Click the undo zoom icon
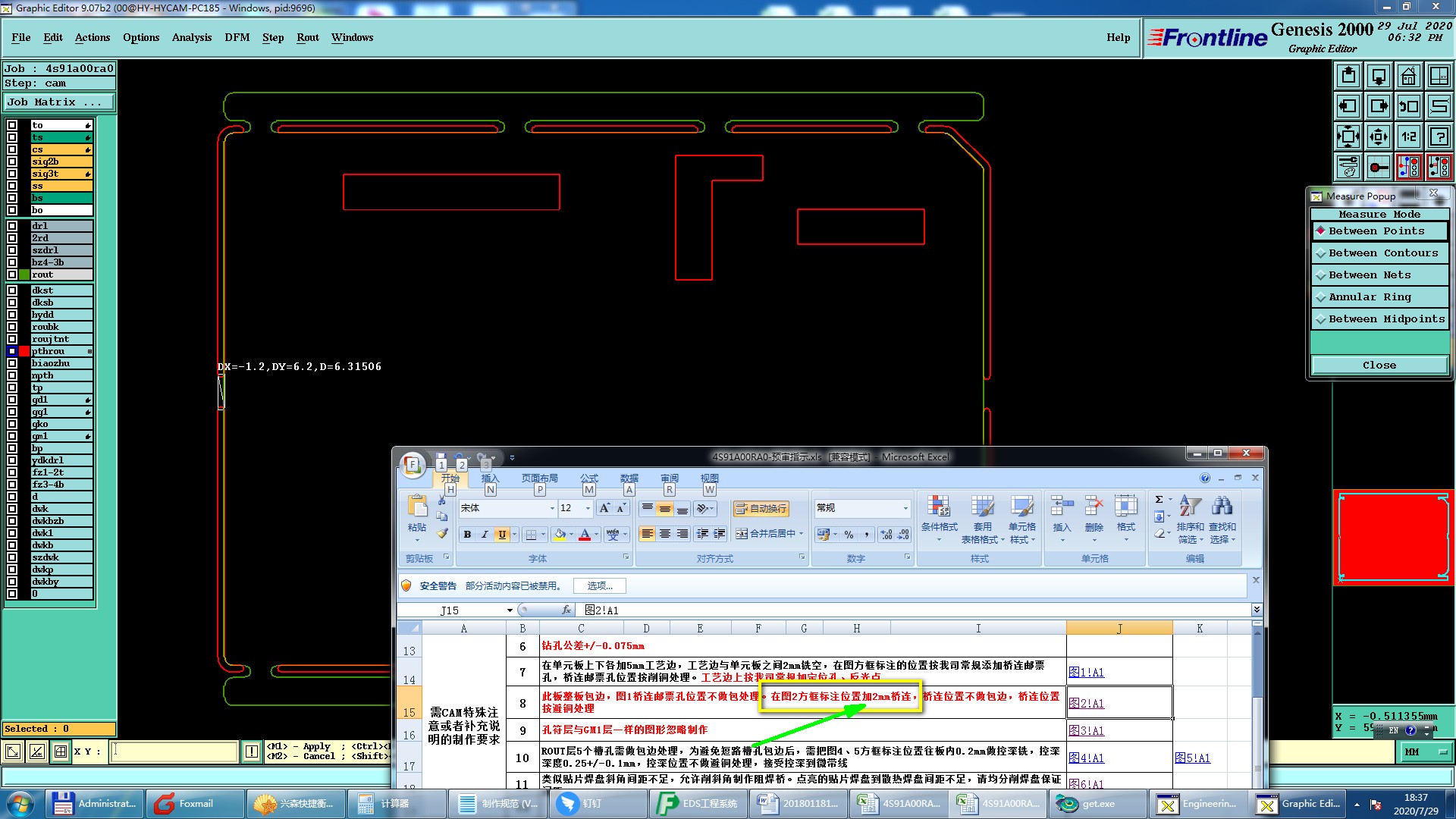 tap(1408, 106)
